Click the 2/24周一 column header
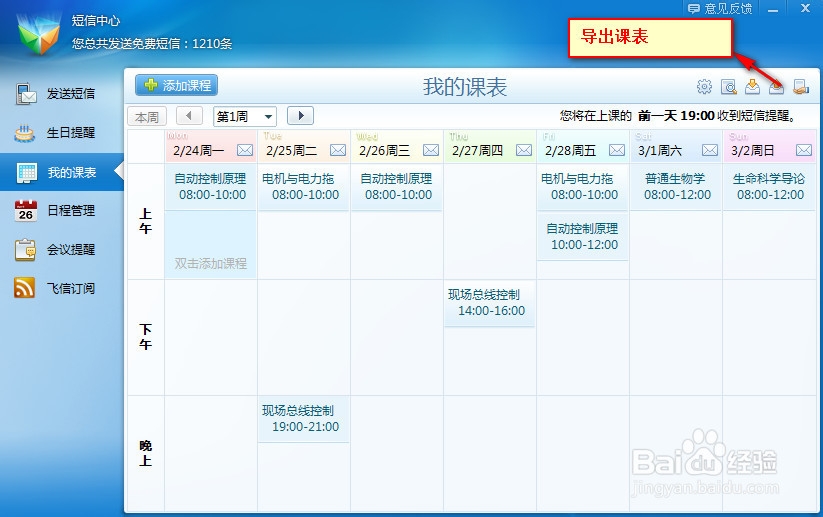Viewport: 823px width, 517px height. (211, 146)
